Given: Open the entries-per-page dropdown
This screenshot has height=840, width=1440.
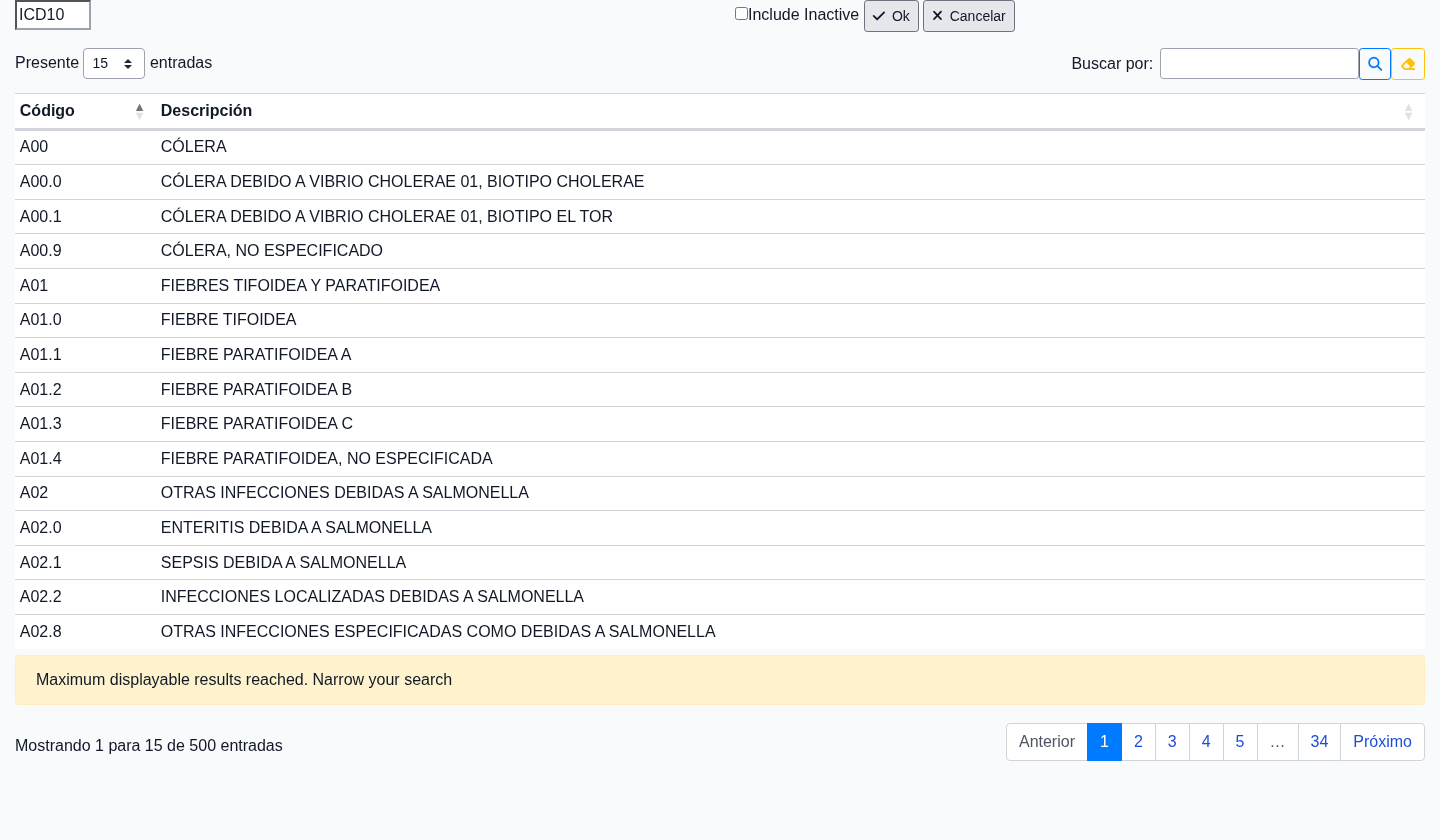Looking at the screenshot, I should [x=113, y=64].
